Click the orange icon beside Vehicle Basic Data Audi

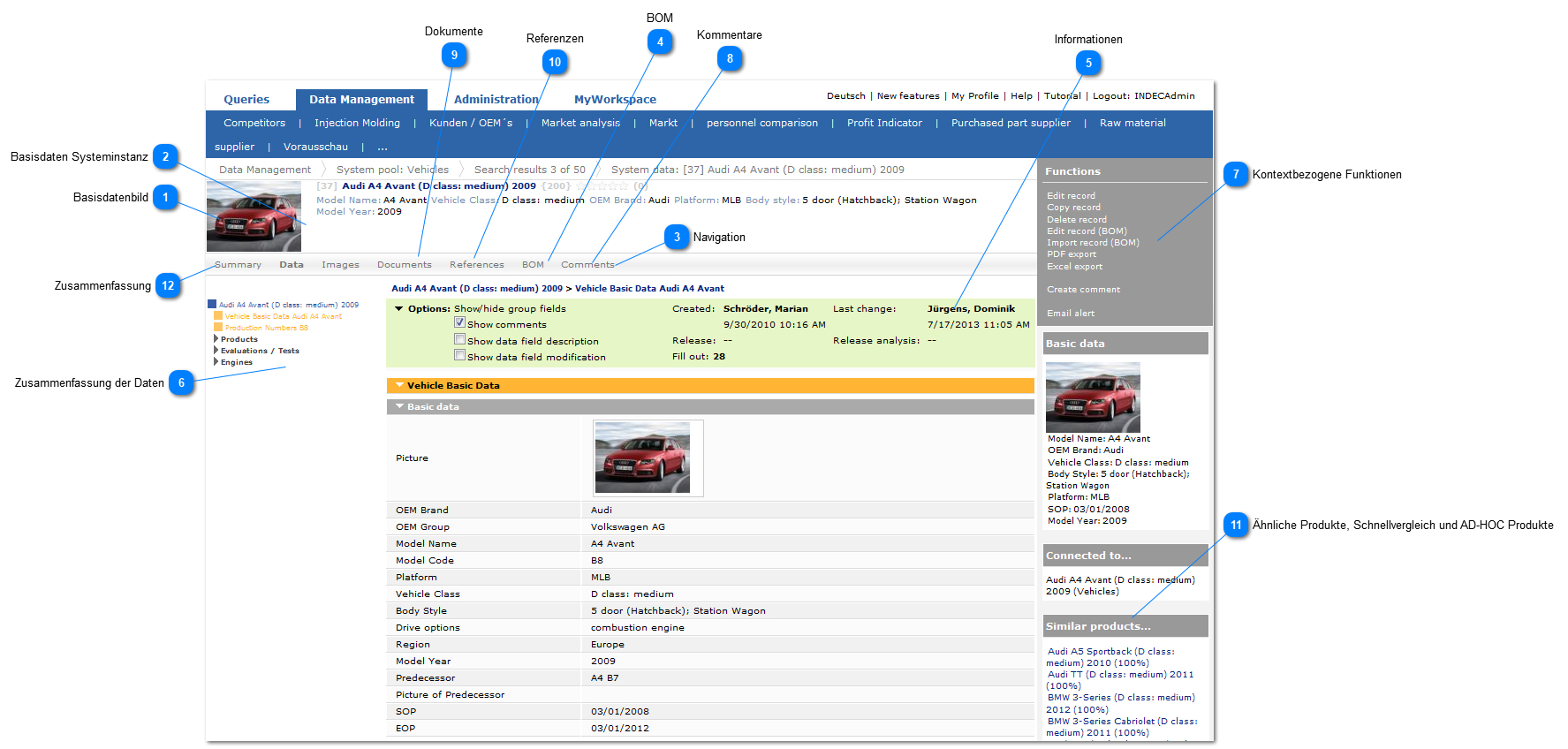[x=218, y=315]
